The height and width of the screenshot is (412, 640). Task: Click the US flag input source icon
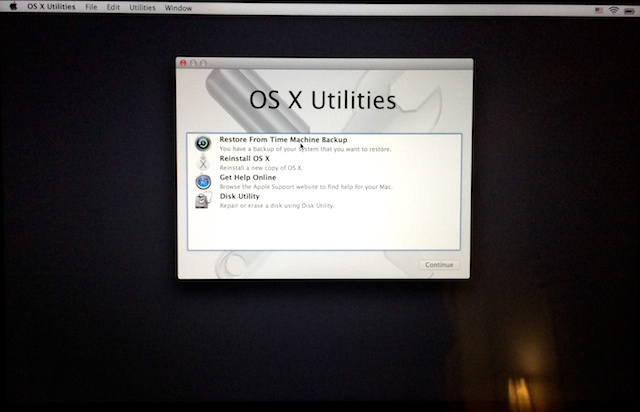(x=599, y=10)
